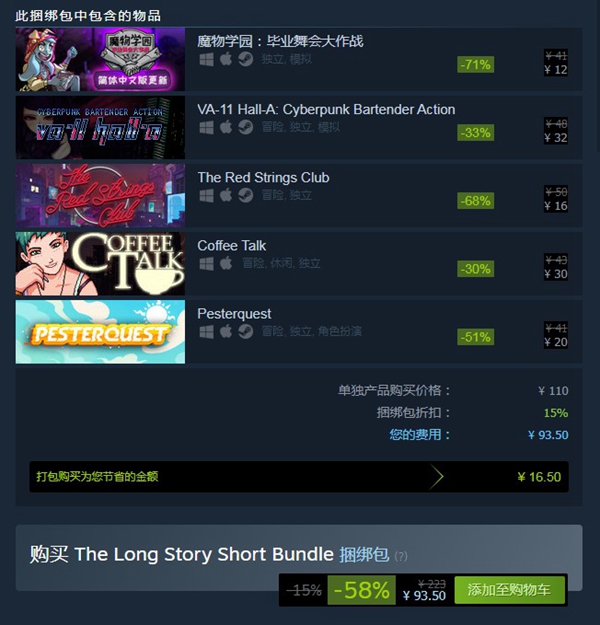Open the Coffee Talk title link

point(232,246)
